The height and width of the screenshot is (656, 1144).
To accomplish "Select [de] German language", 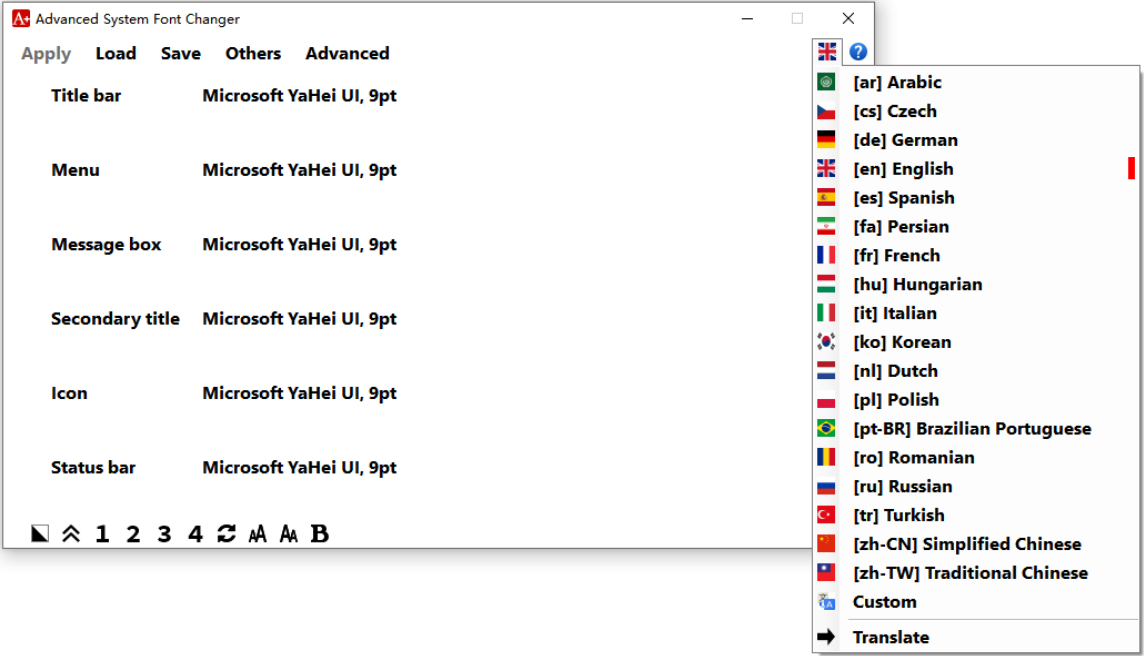I will (x=905, y=139).
